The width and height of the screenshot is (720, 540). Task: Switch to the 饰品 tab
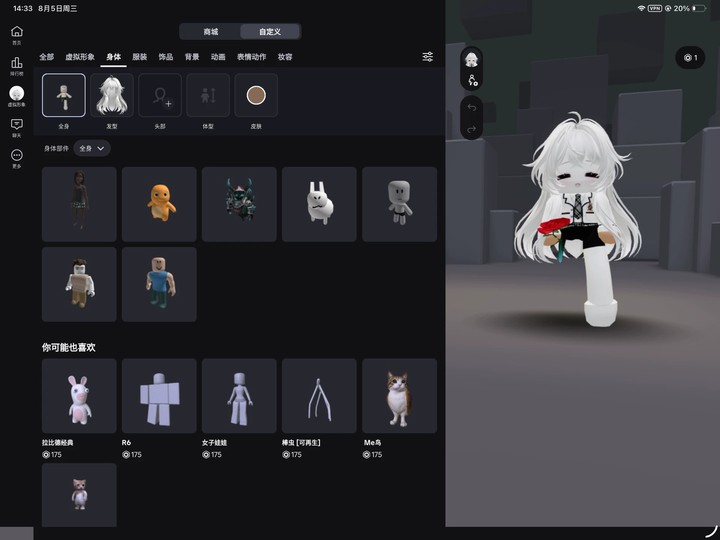(x=166, y=56)
